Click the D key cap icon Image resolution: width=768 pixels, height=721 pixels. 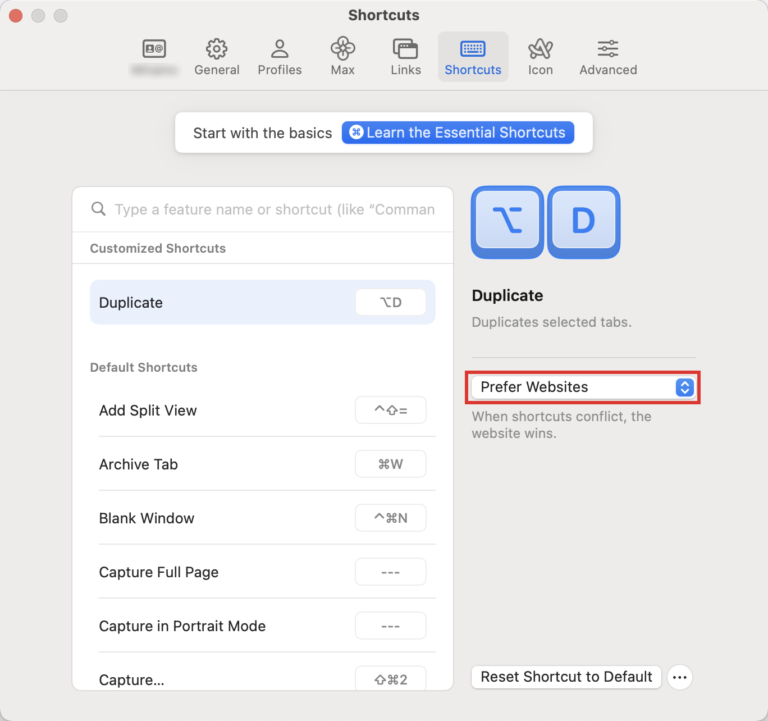tap(583, 222)
